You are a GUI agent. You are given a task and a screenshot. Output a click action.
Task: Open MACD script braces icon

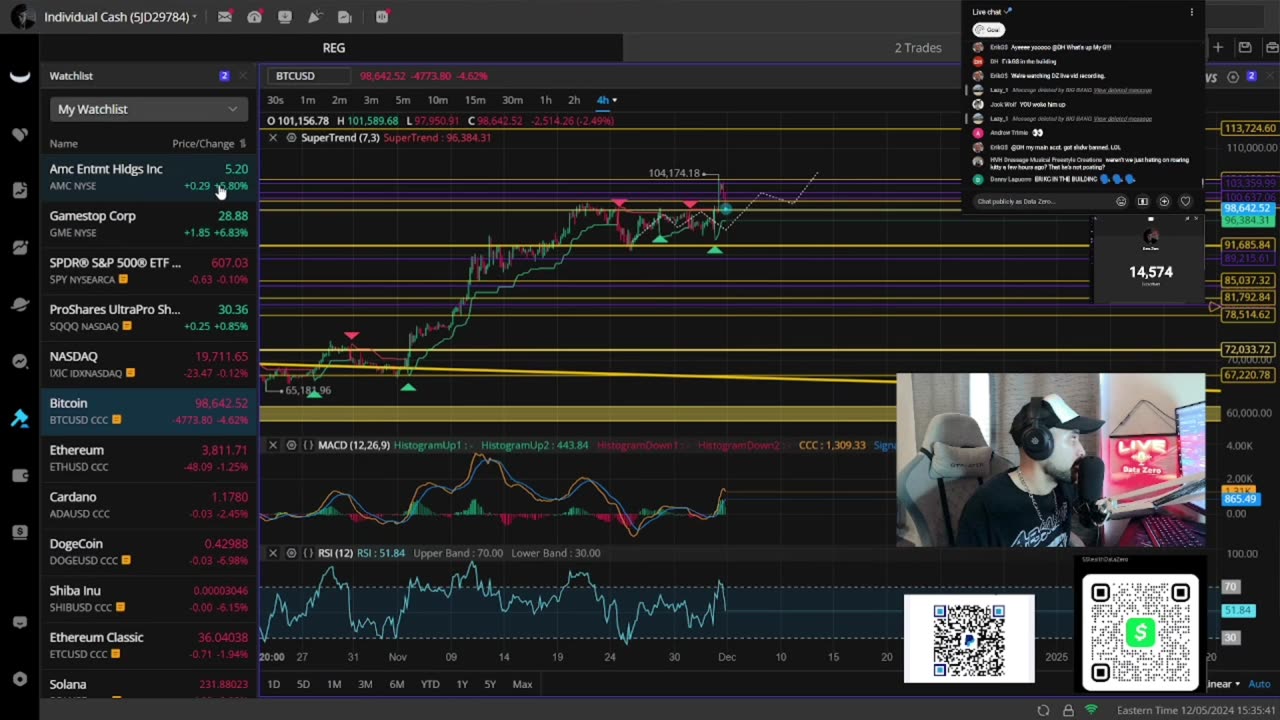(x=308, y=445)
